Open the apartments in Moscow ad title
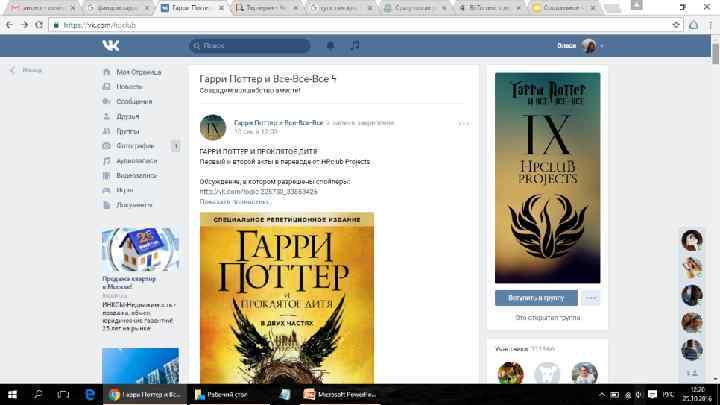This screenshot has width=720, height=405. click(x=129, y=282)
